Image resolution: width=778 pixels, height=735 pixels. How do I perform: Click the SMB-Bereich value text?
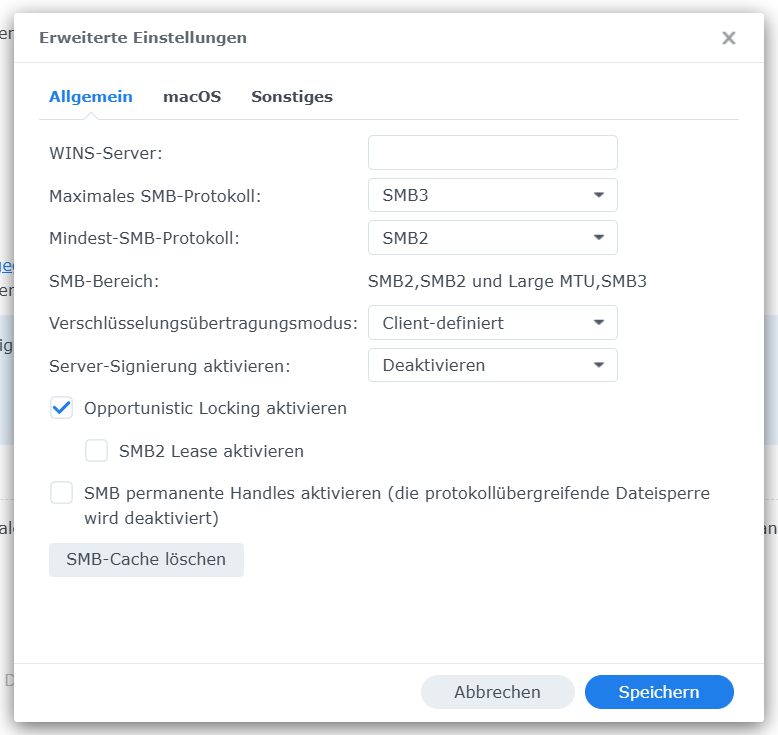point(507,281)
